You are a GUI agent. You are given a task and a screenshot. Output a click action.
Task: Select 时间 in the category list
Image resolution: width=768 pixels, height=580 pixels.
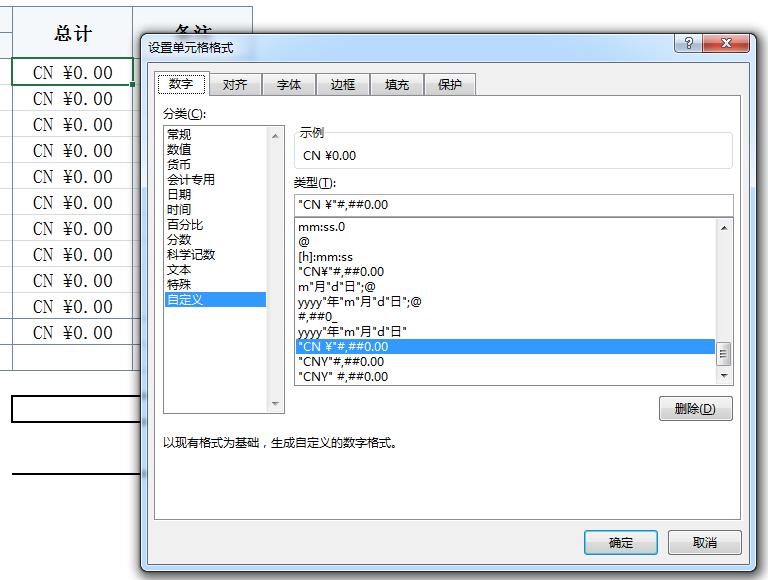(x=216, y=209)
